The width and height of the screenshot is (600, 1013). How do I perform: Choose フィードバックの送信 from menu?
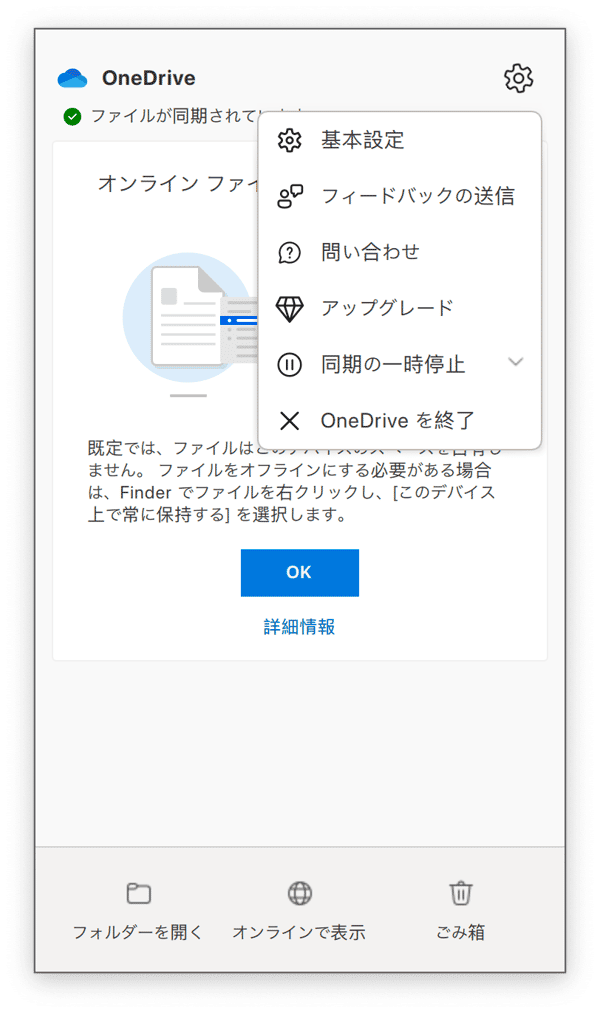(x=399, y=196)
